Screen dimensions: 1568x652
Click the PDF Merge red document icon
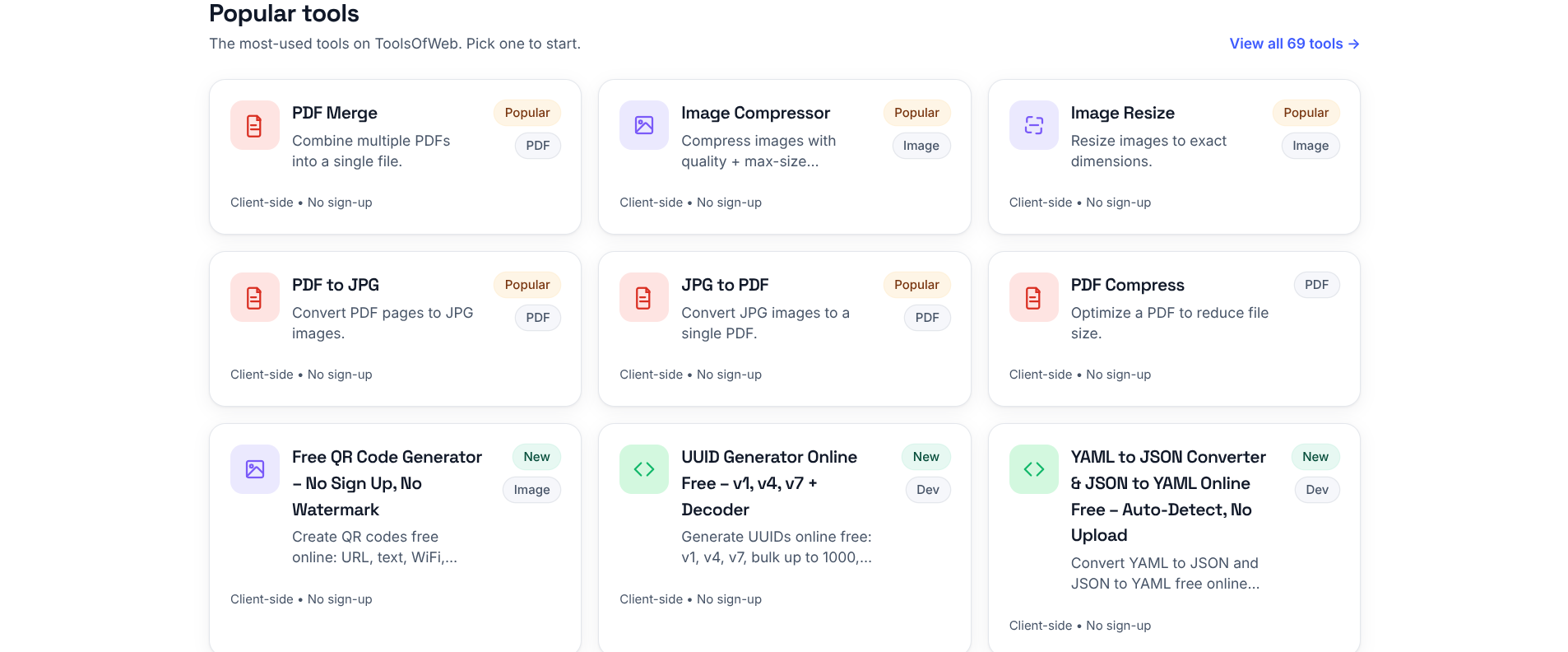[x=254, y=125]
